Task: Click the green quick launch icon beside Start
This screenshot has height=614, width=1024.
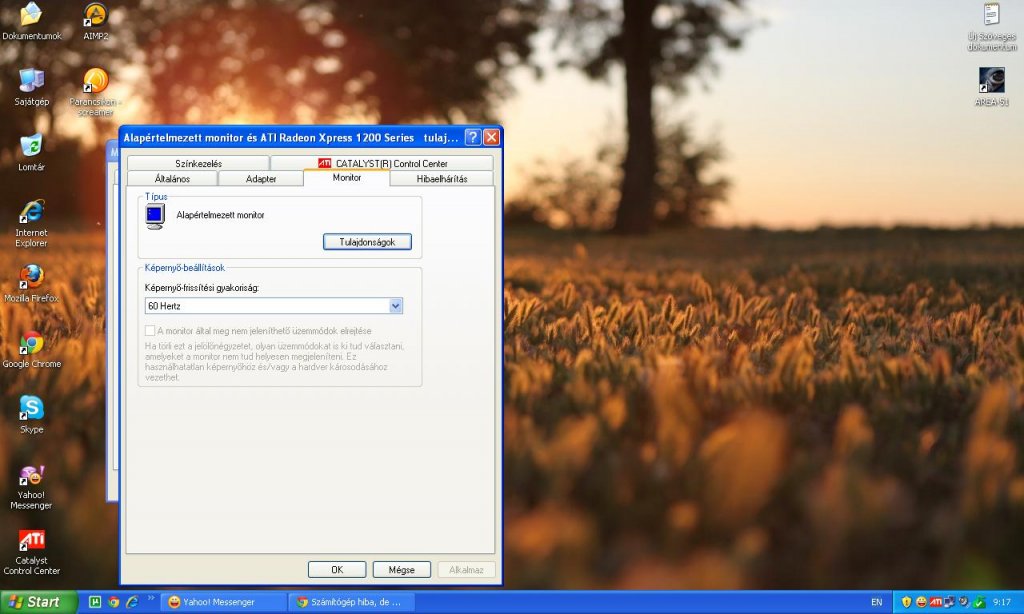Action: tap(95, 602)
